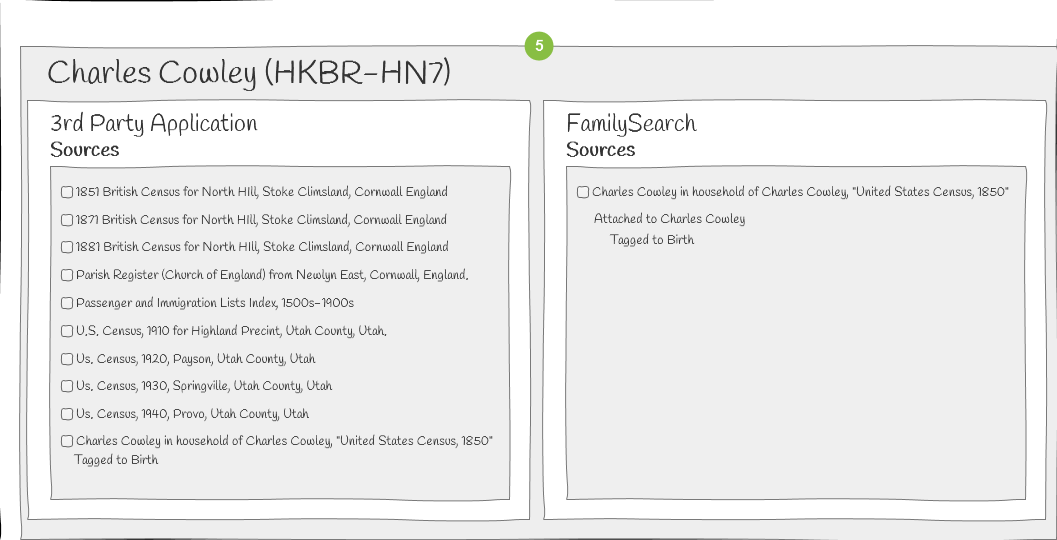The width and height of the screenshot is (1057, 540).
Task: Check the 3rd Party 1850 Census checkbox
Action: pos(67,442)
